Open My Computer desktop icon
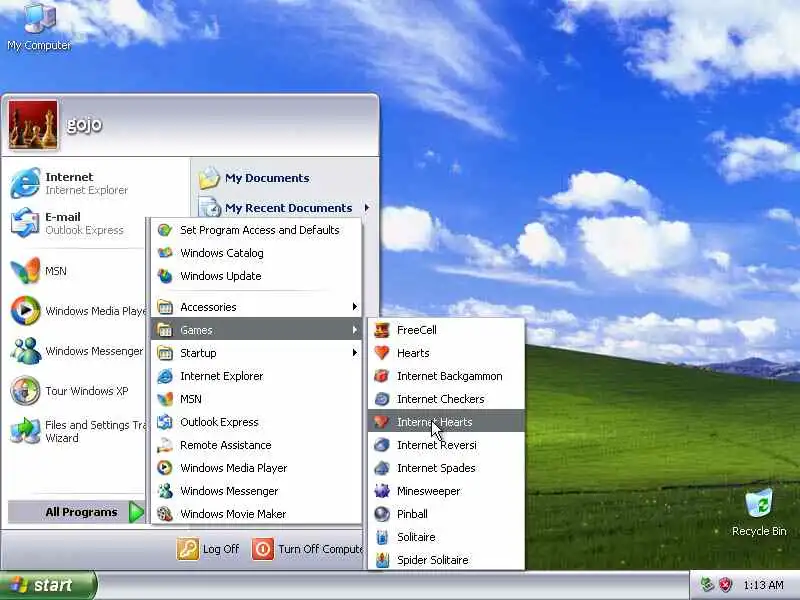 [39, 27]
